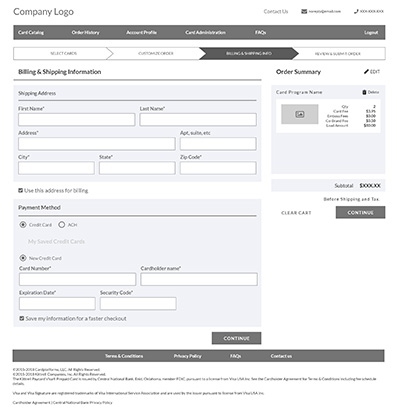Go to the Customize Order step
This screenshot has width=397, height=410.
[156, 53]
